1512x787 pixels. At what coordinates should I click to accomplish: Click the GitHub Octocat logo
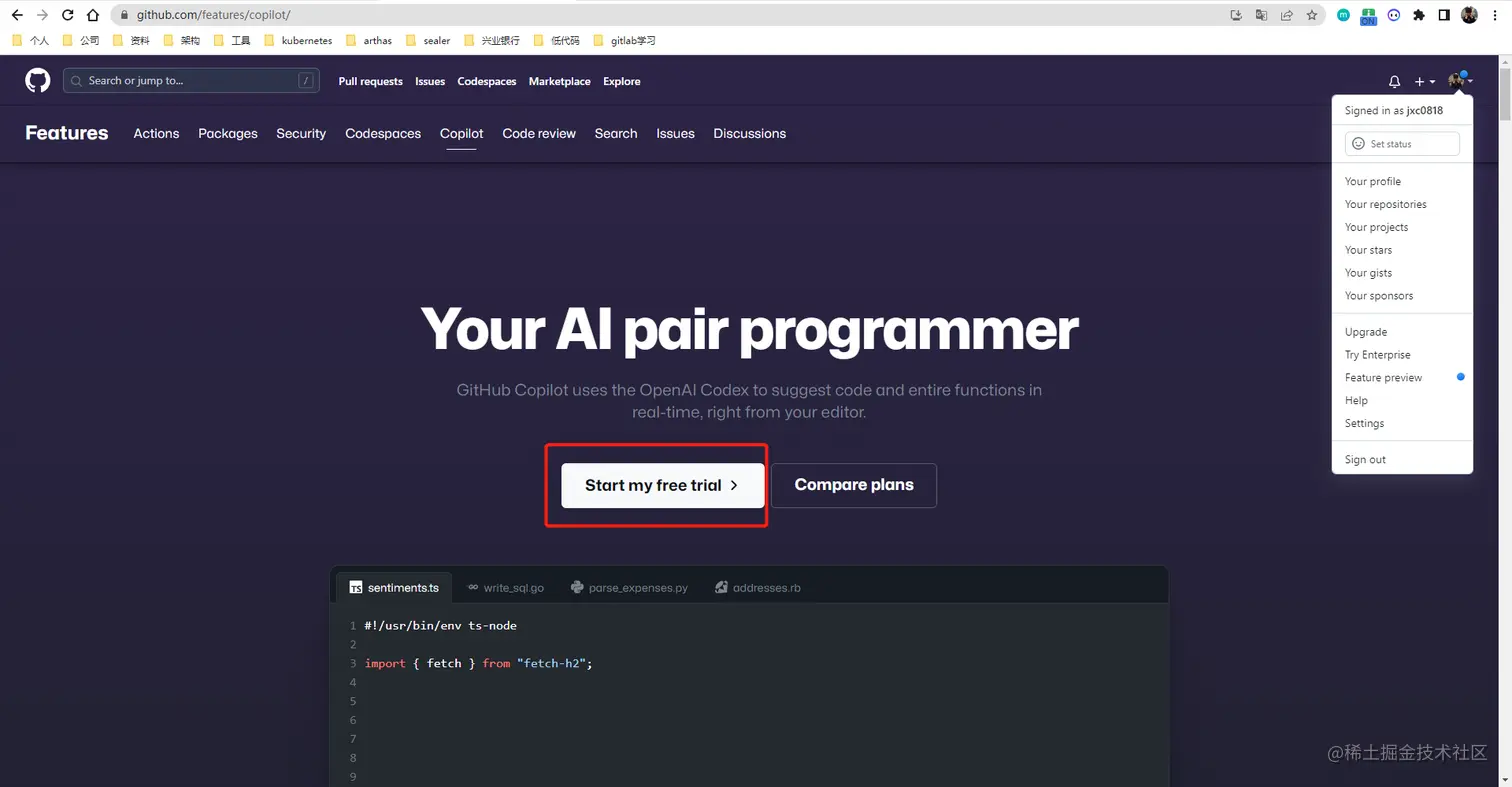coord(38,81)
